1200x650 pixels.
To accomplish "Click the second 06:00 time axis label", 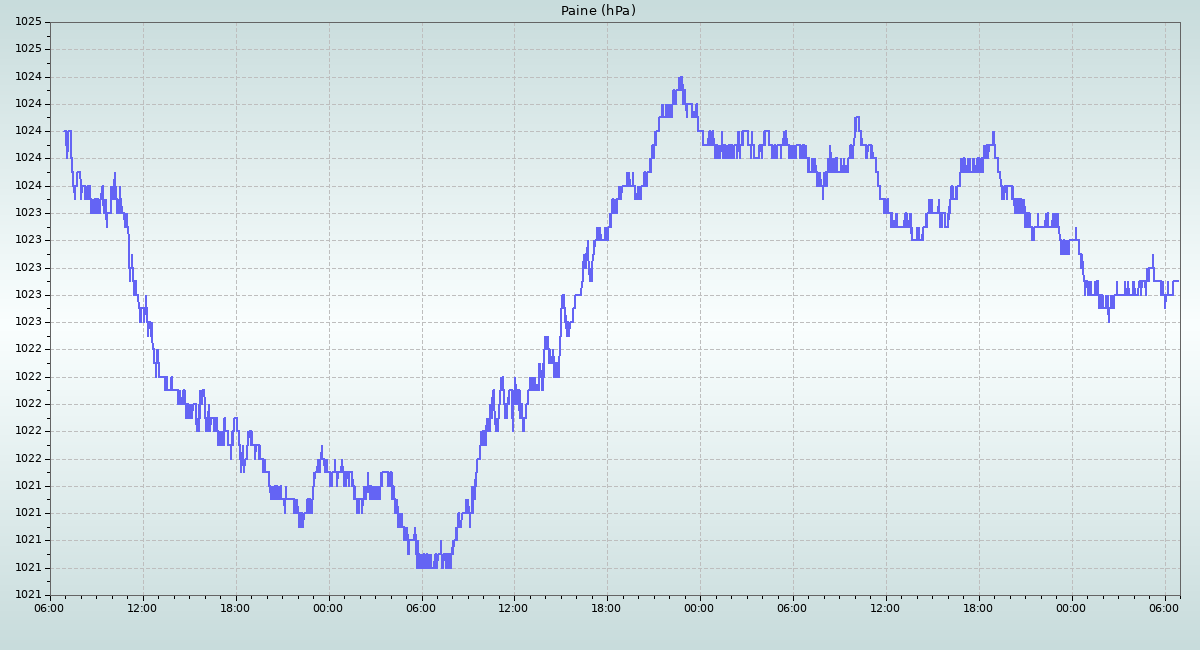I will click(x=421, y=607).
